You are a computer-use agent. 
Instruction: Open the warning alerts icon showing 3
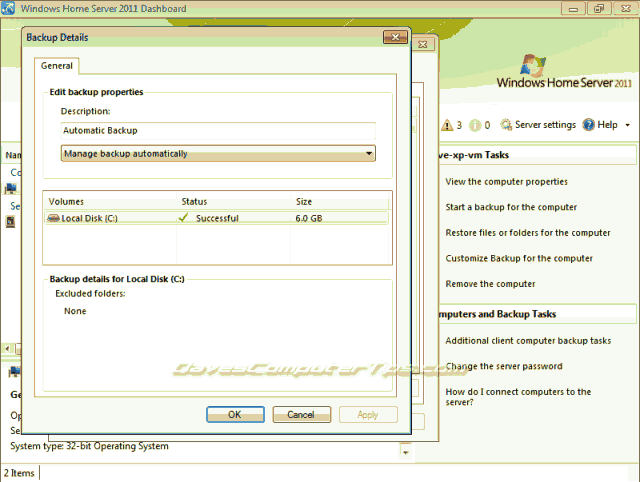point(447,125)
